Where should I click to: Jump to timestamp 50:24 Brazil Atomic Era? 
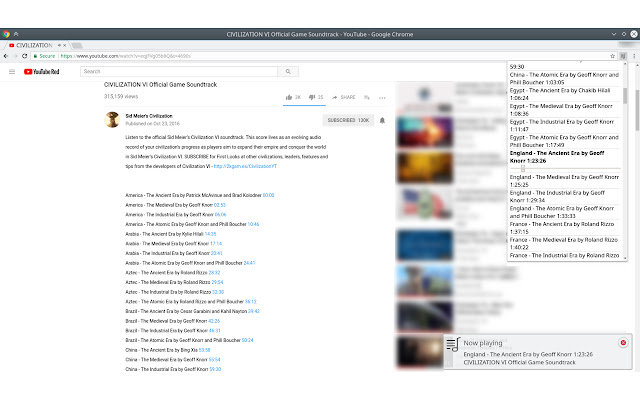point(247,340)
